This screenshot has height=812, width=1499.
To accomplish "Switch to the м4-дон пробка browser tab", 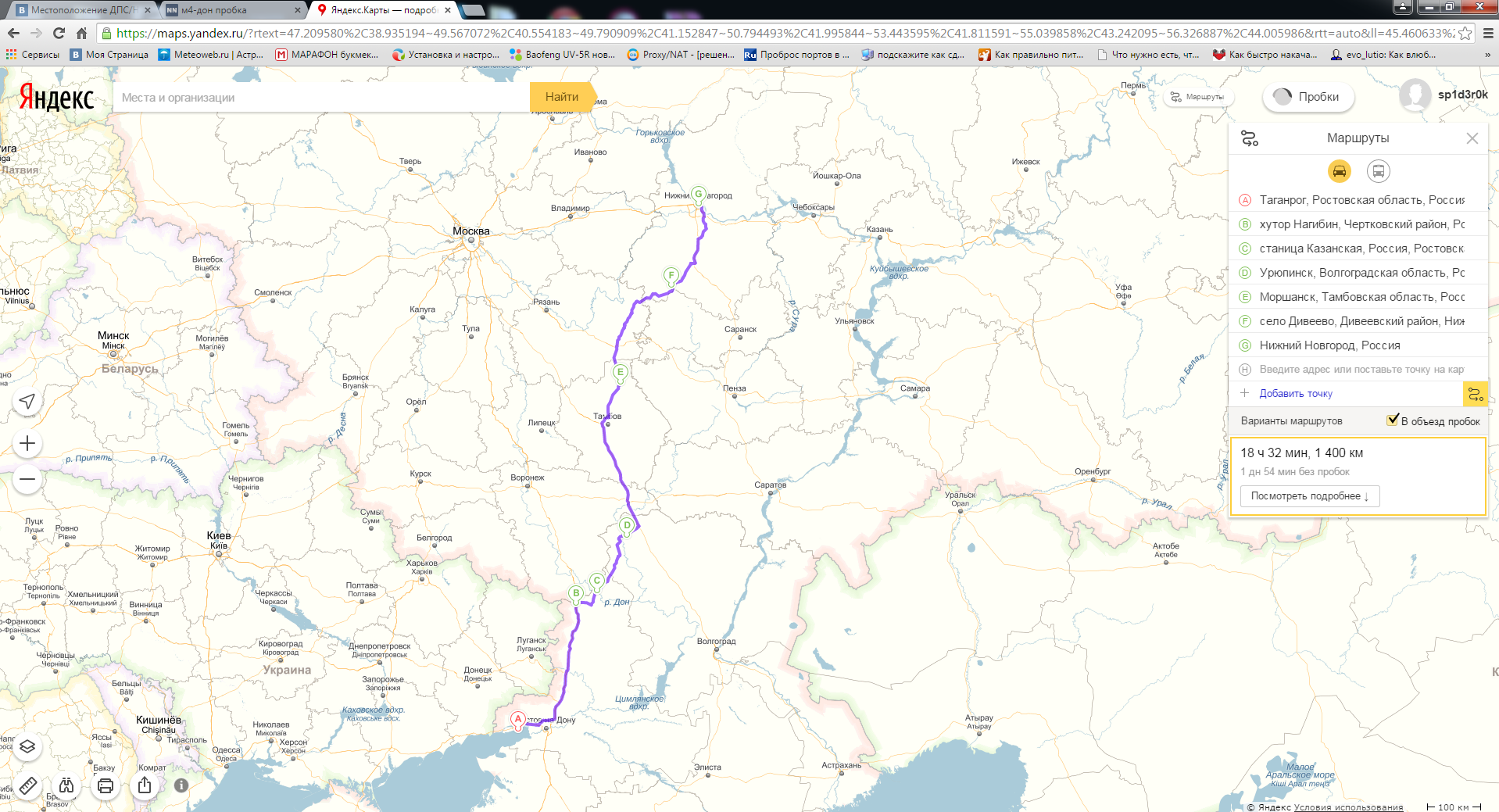I will point(232,10).
